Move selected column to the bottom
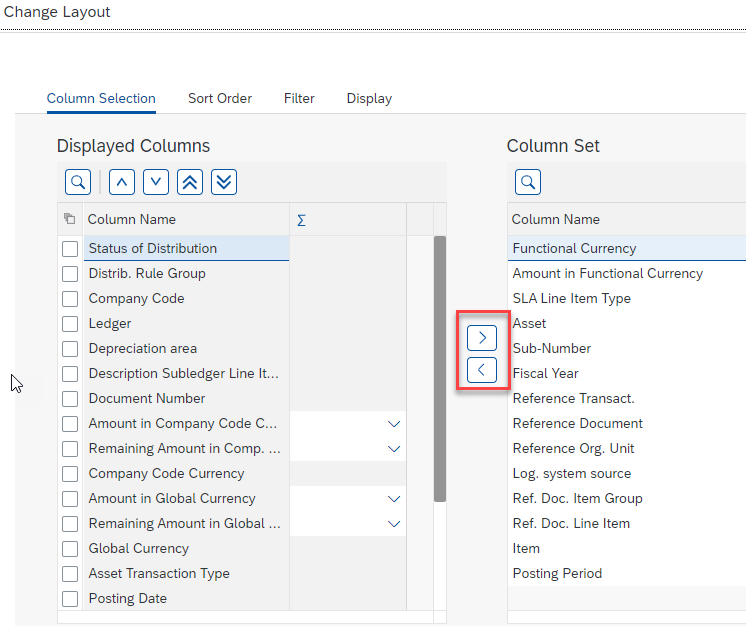746x626 pixels. (224, 182)
